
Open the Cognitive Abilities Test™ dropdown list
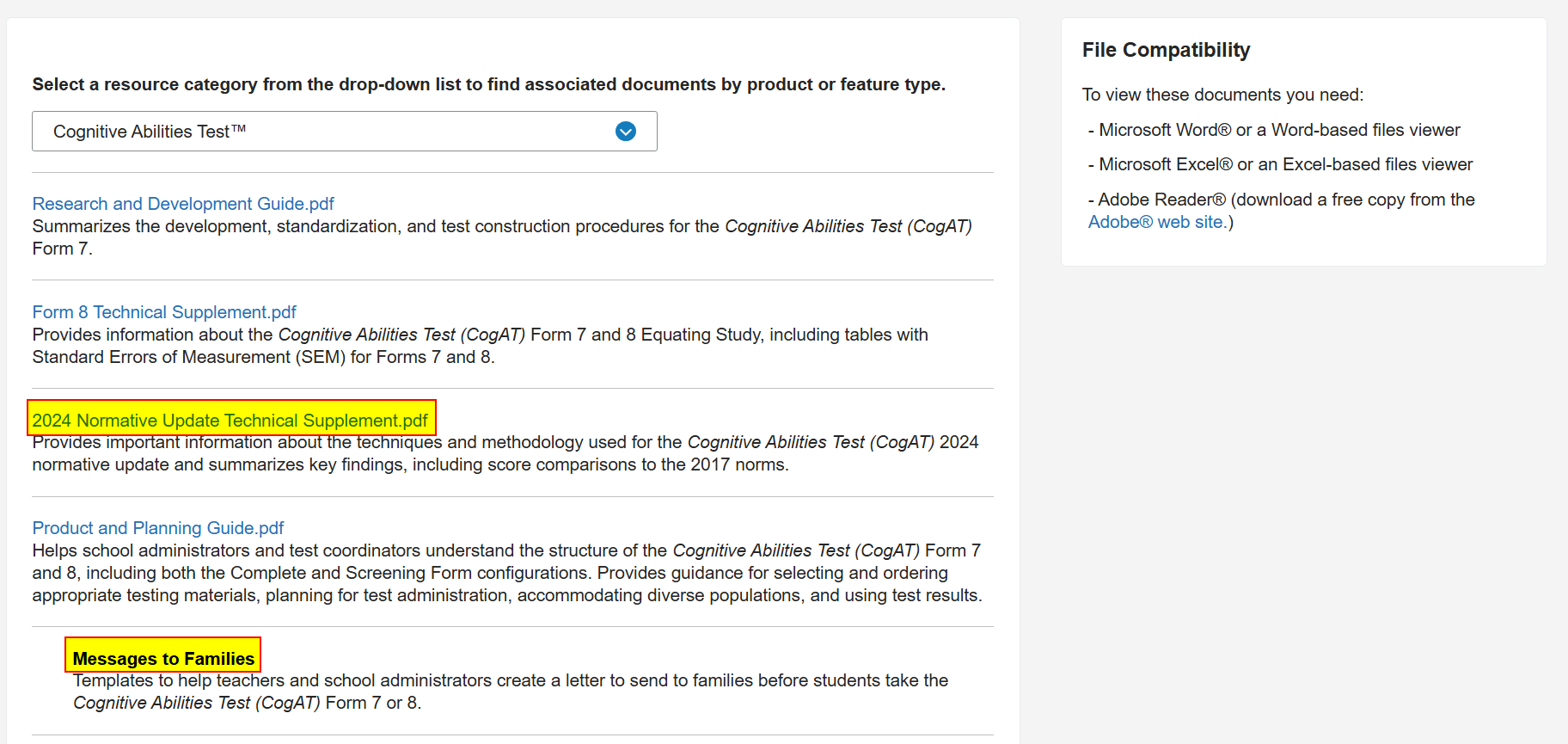(x=345, y=132)
